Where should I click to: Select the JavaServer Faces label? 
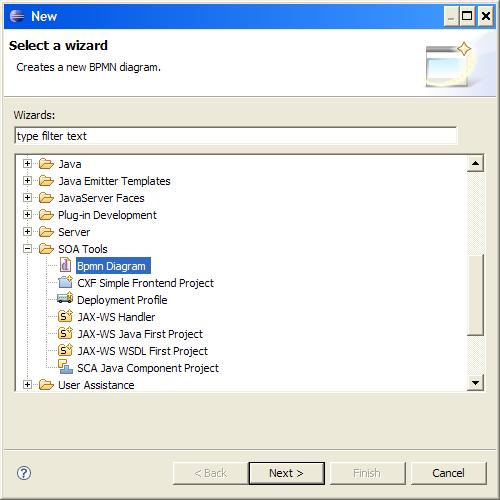[x=101, y=198]
